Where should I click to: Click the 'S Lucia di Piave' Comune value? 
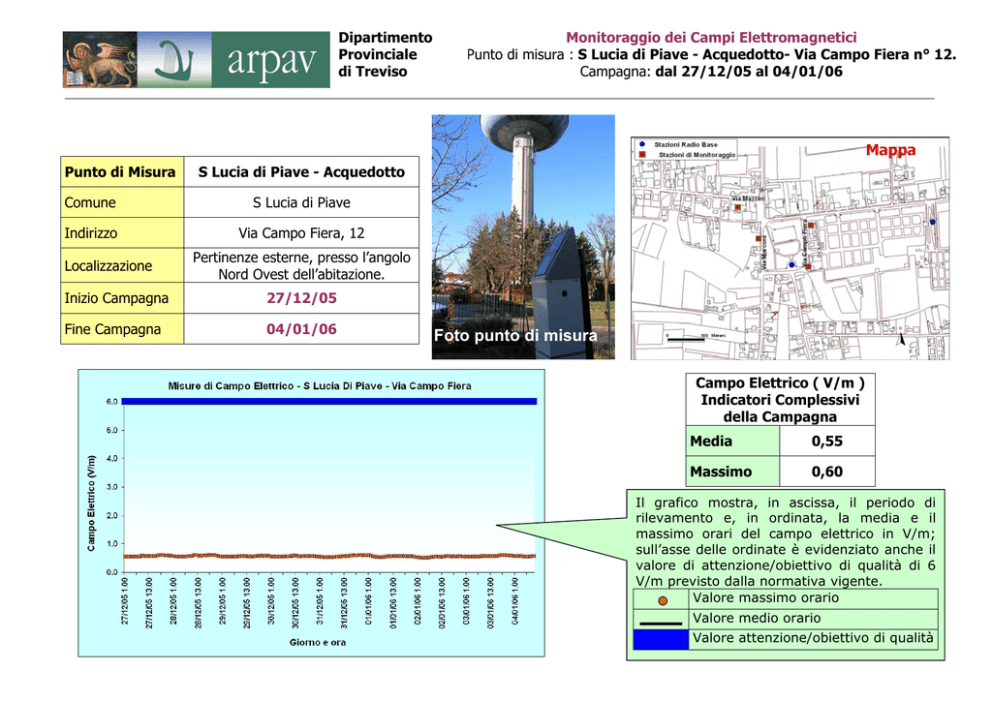click(301, 202)
